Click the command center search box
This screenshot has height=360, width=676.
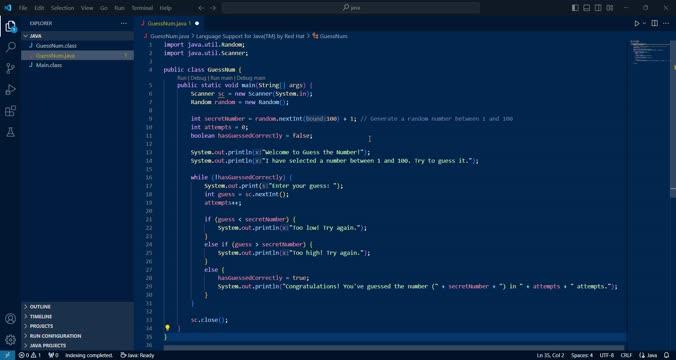coord(351,8)
